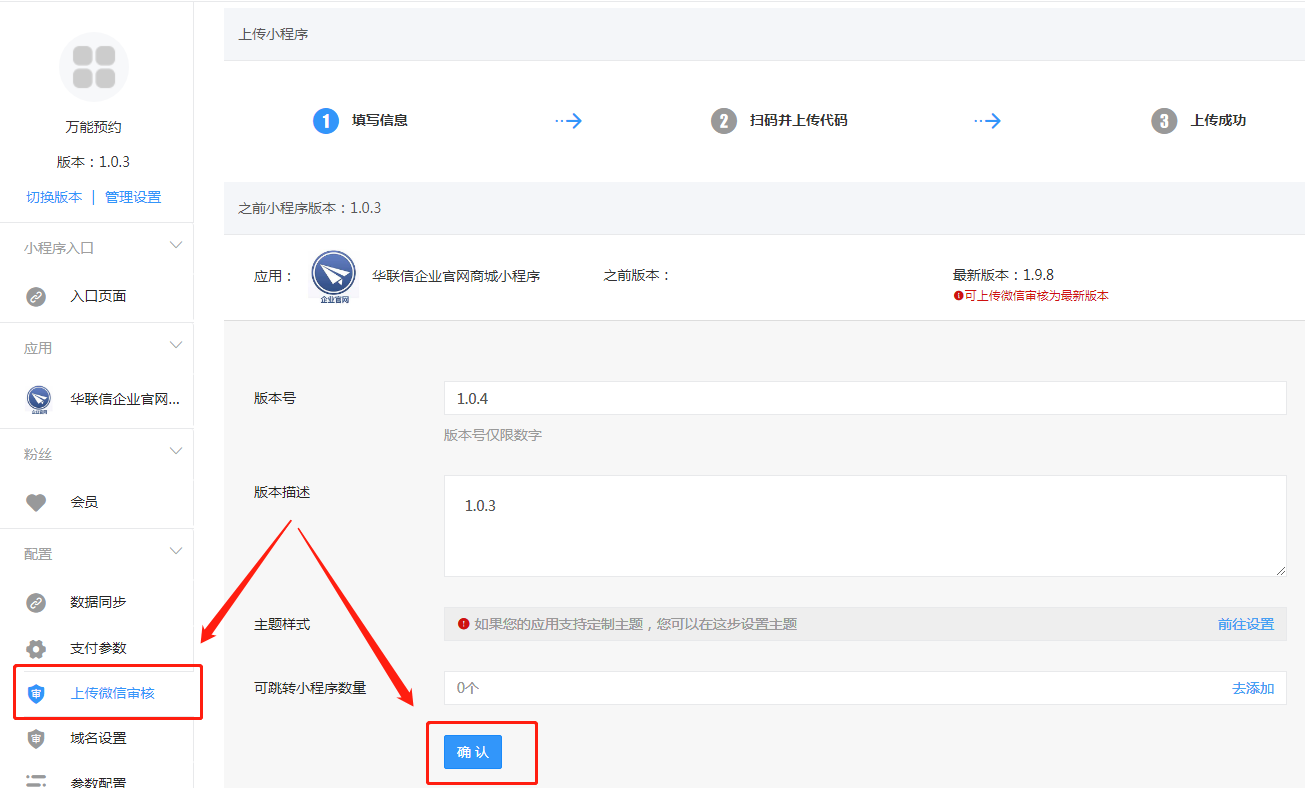Click the 之前版本： label
The width and height of the screenshot is (1305, 788).
click(637, 275)
